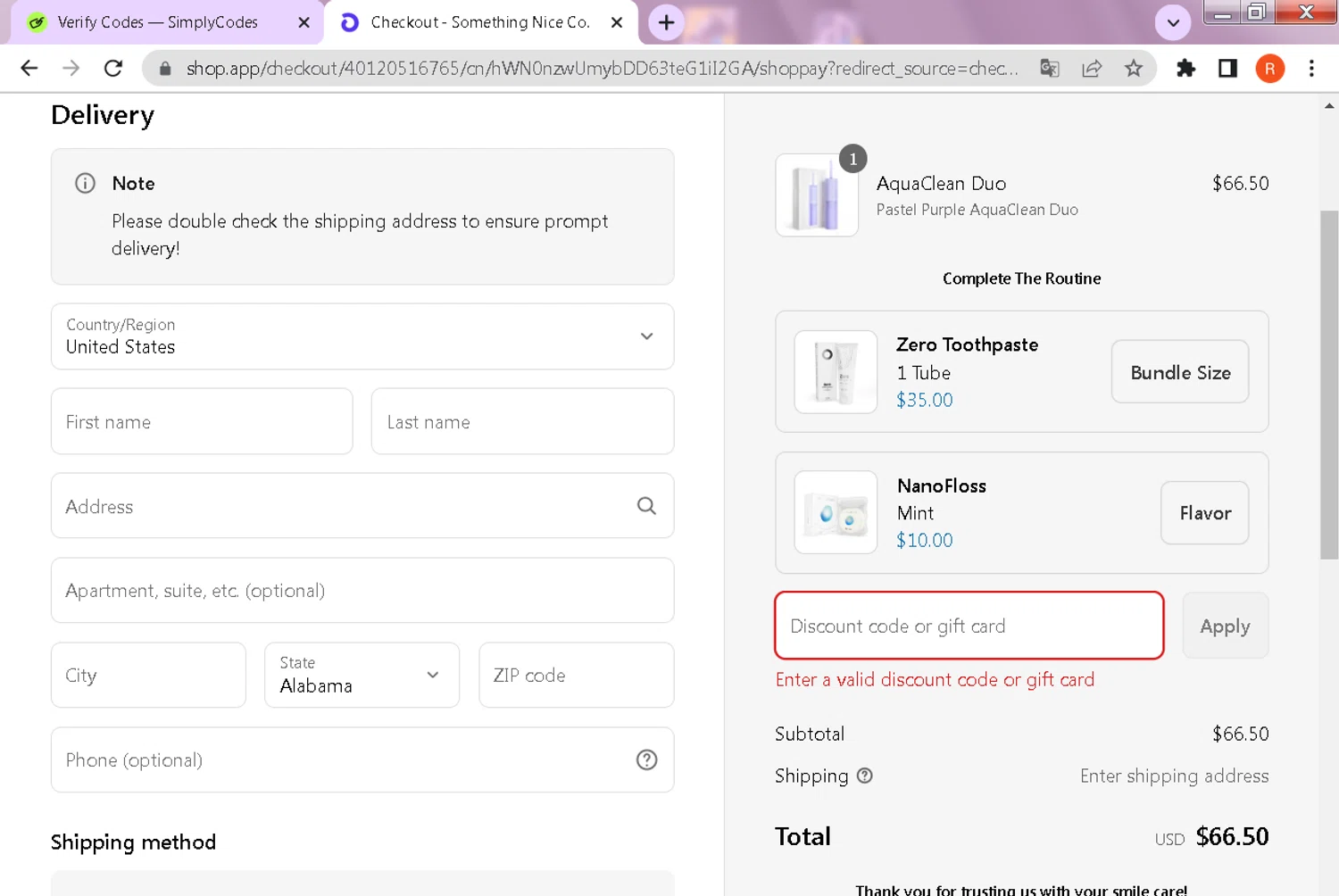Go back using browser back arrow

[29, 69]
